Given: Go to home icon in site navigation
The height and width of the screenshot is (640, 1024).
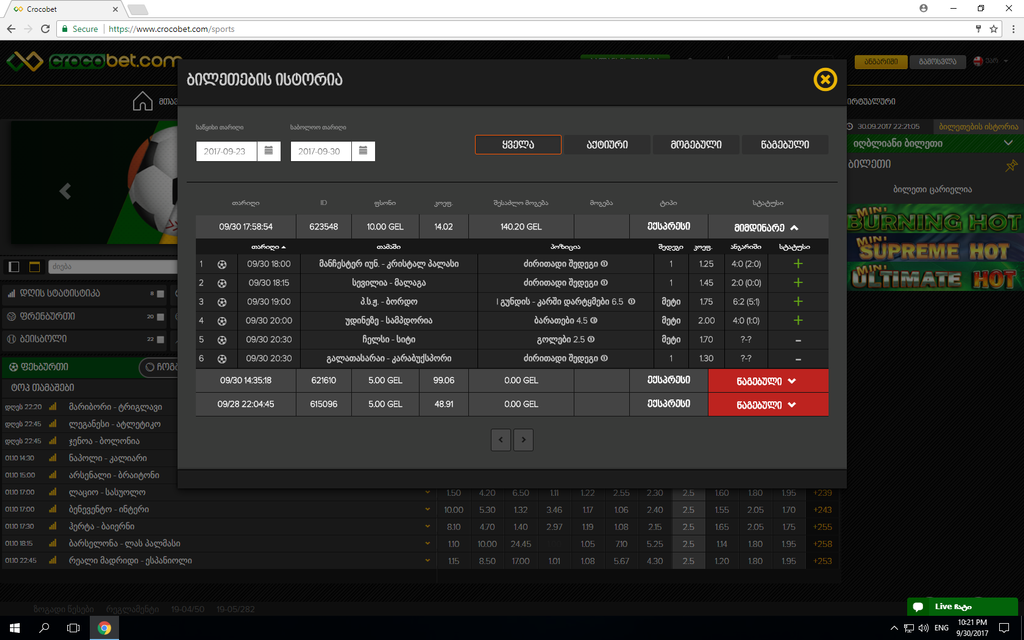Looking at the screenshot, I should coord(142,101).
